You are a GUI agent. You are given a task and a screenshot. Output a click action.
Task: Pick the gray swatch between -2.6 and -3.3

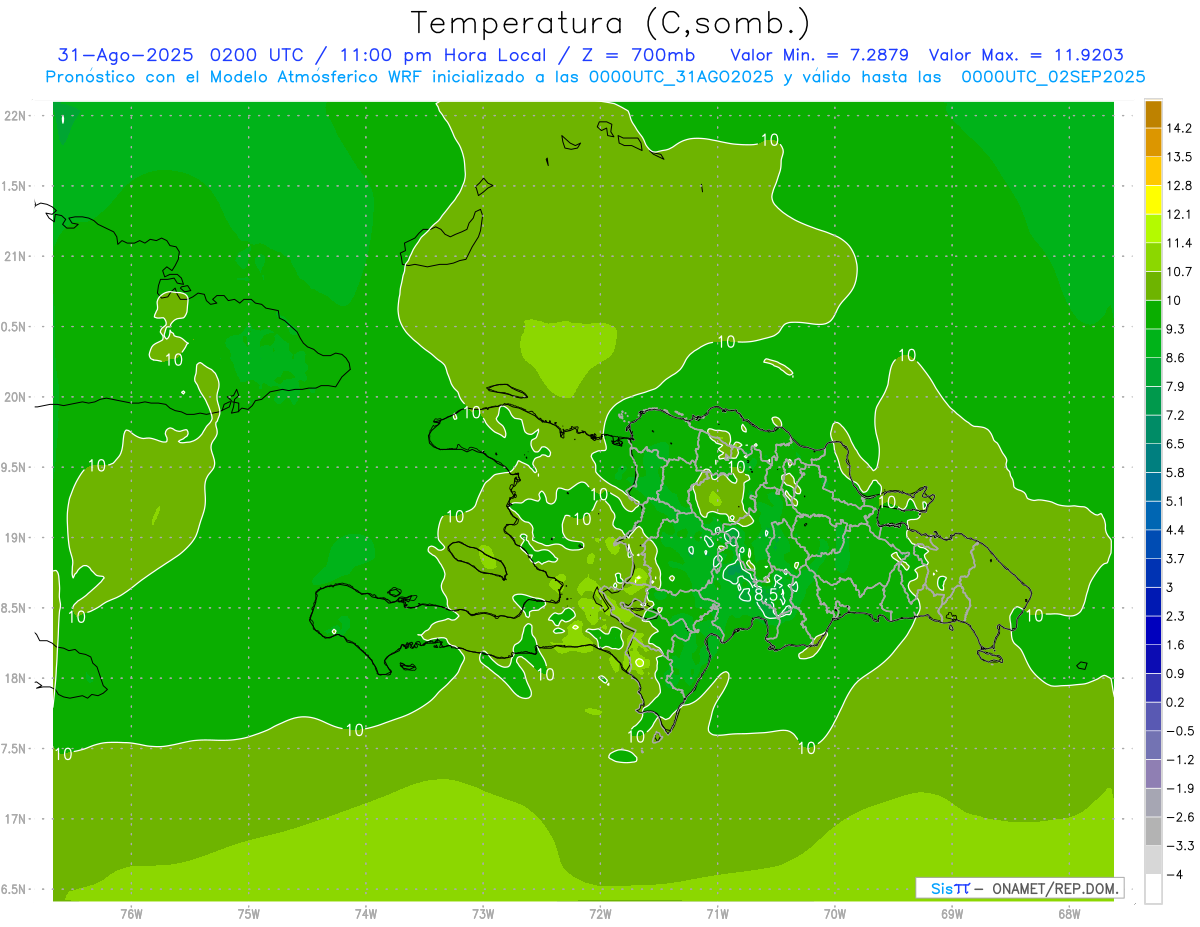pyautogui.click(x=1153, y=831)
